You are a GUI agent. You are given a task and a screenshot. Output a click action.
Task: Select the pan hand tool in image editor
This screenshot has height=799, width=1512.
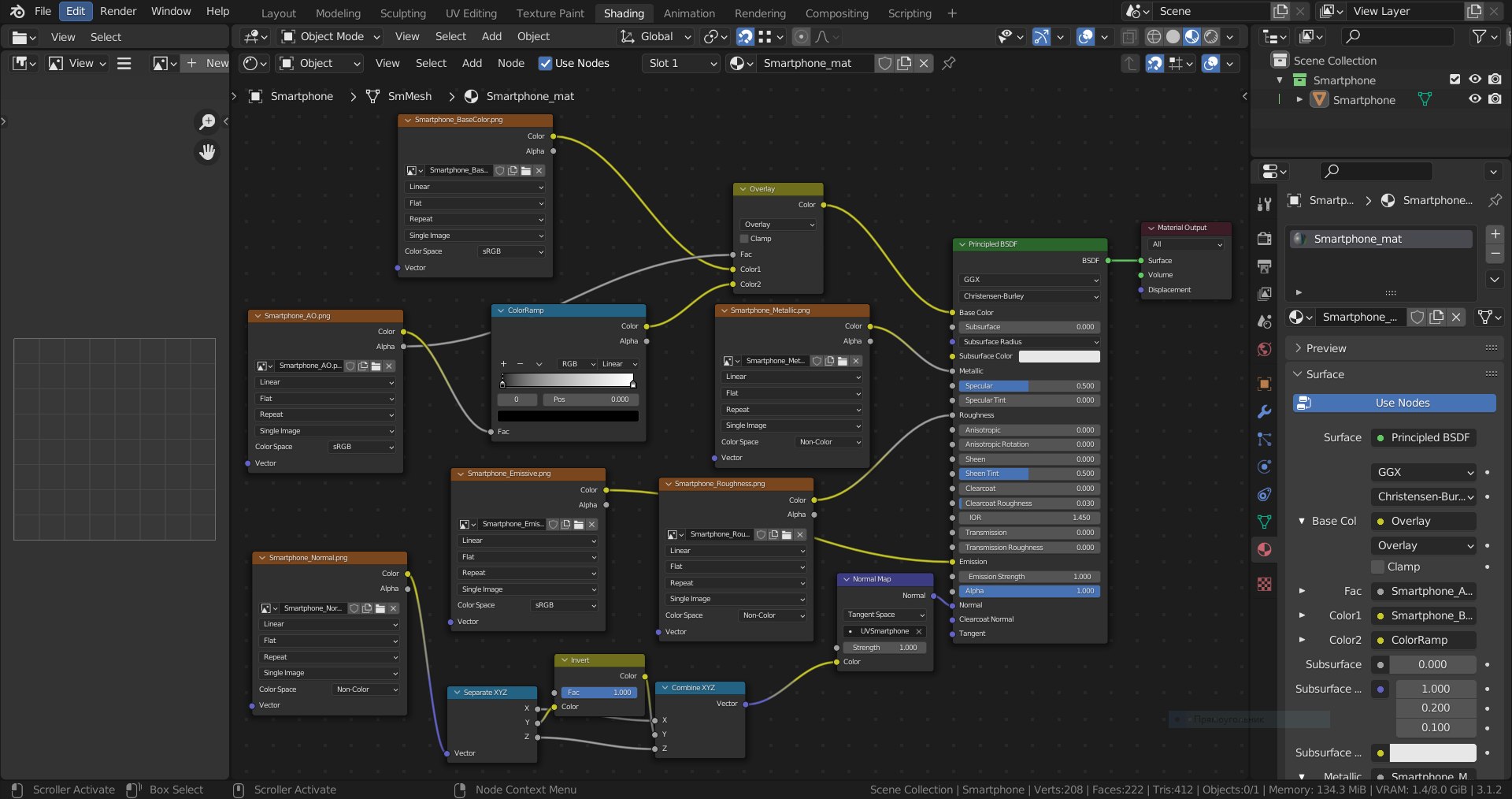(x=207, y=152)
